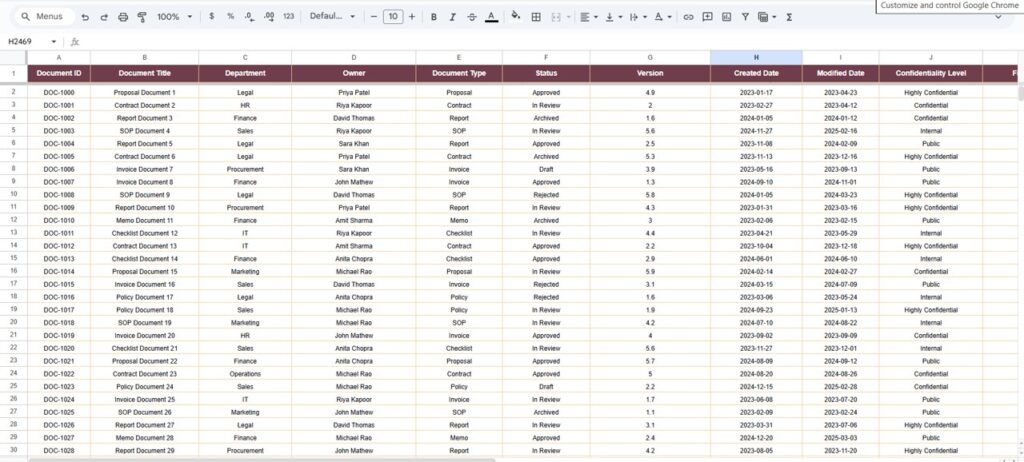This screenshot has width=1024, height=462.
Task: Insert a link
Action: 688,17
